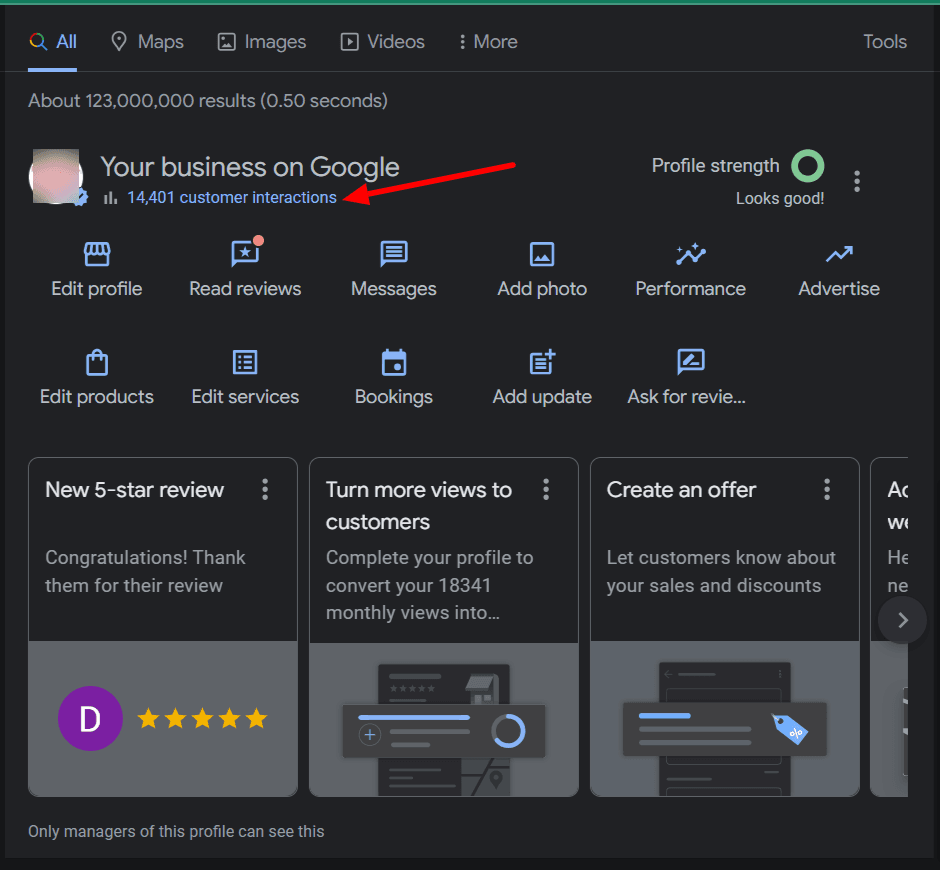Viewport: 940px width, 870px height.
Task: Click the Looks good! status text
Action: click(x=779, y=198)
